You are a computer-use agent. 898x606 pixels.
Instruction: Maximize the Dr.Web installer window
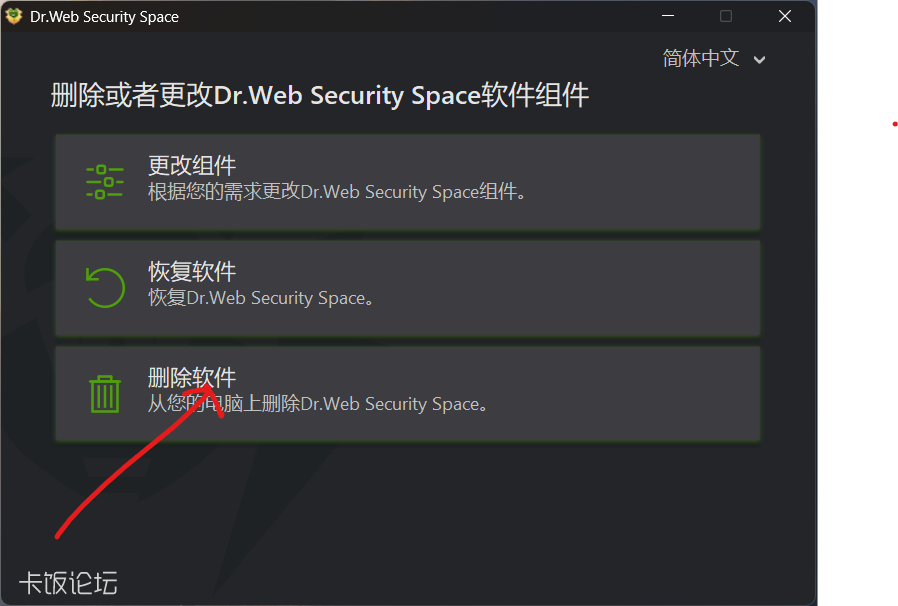pos(726,16)
